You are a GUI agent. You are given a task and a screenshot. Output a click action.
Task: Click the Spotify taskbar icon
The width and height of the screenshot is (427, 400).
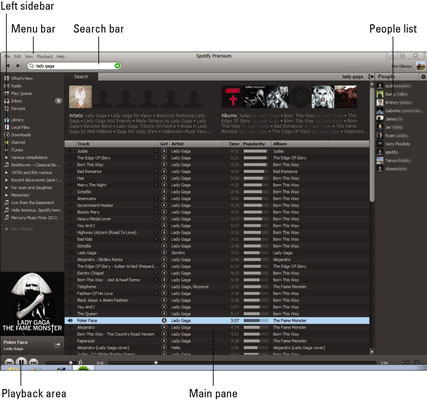[x=83, y=368]
